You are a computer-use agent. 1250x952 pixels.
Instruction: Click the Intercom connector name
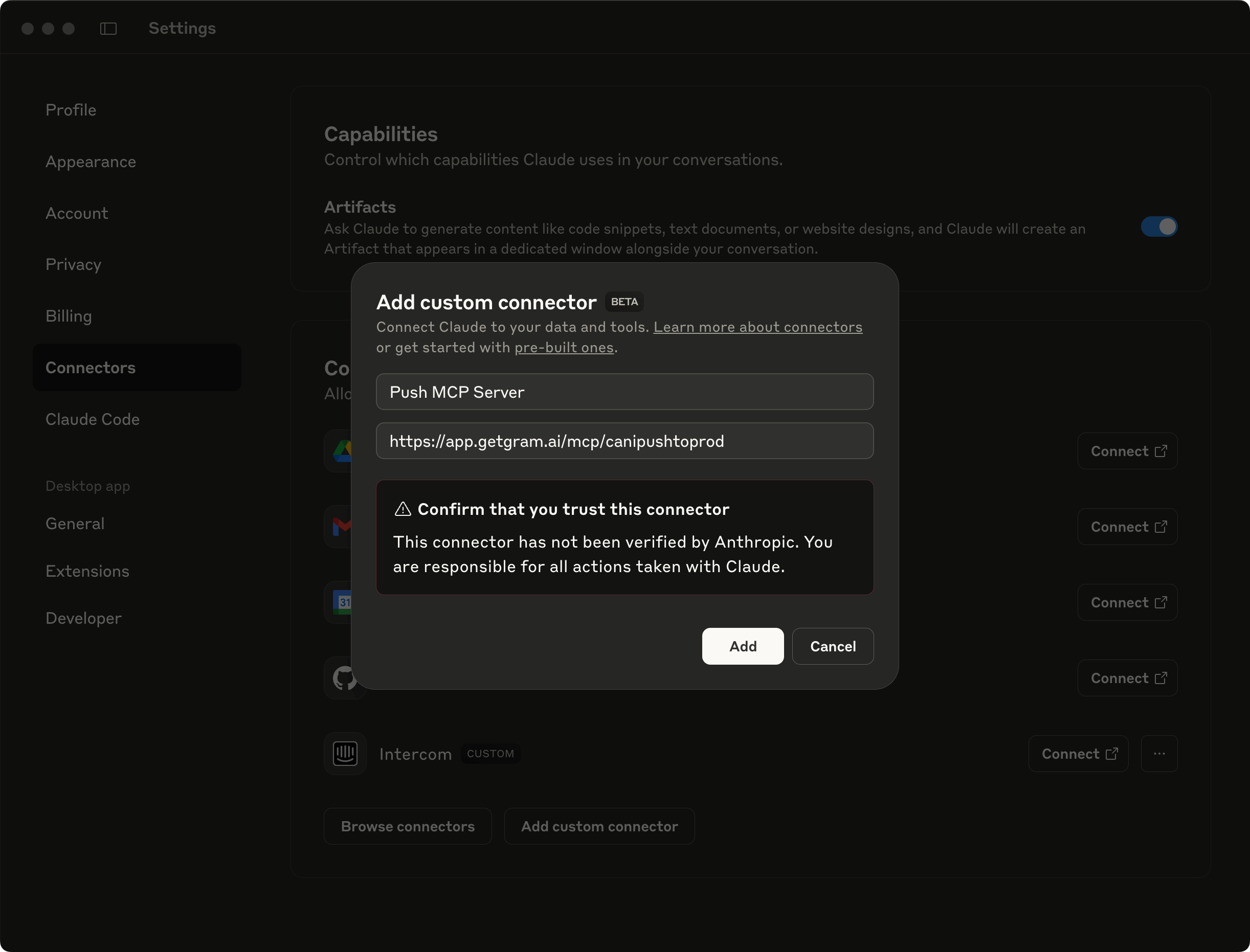(415, 754)
